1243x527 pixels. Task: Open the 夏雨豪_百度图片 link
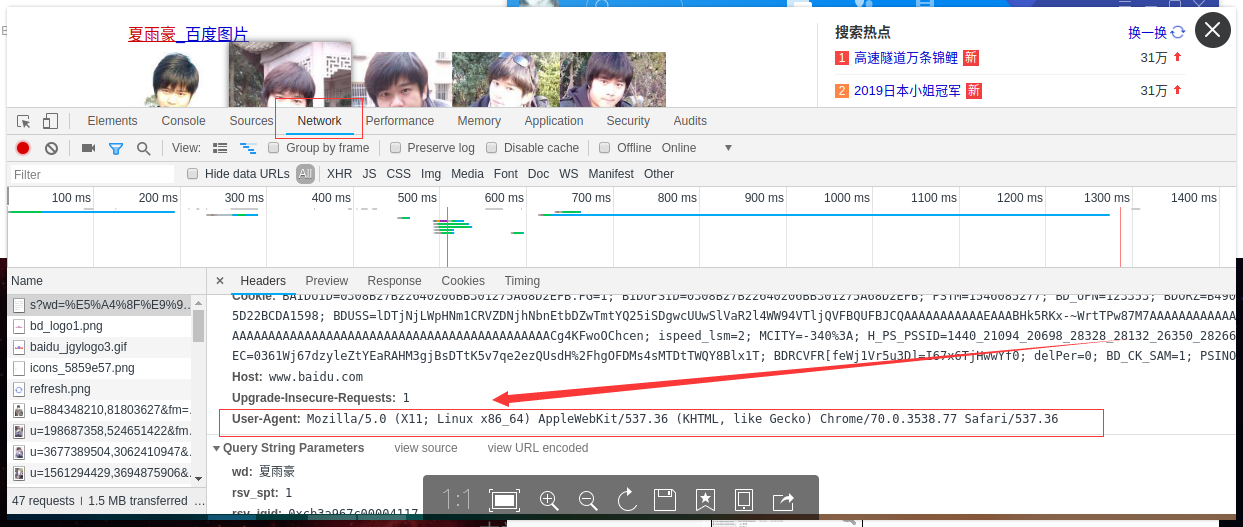coord(188,35)
